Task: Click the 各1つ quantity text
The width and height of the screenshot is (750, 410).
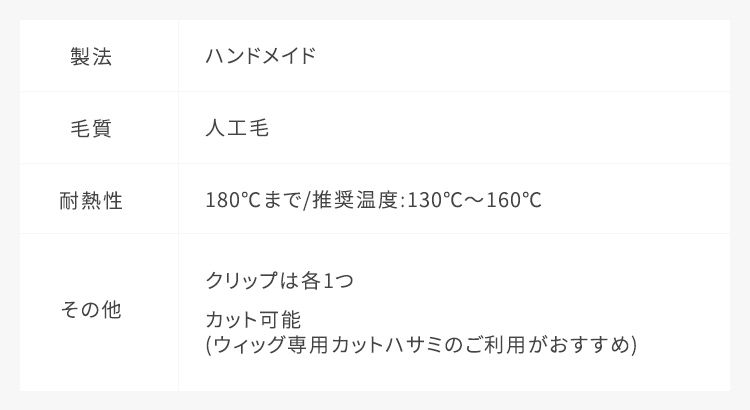Action: [326, 281]
